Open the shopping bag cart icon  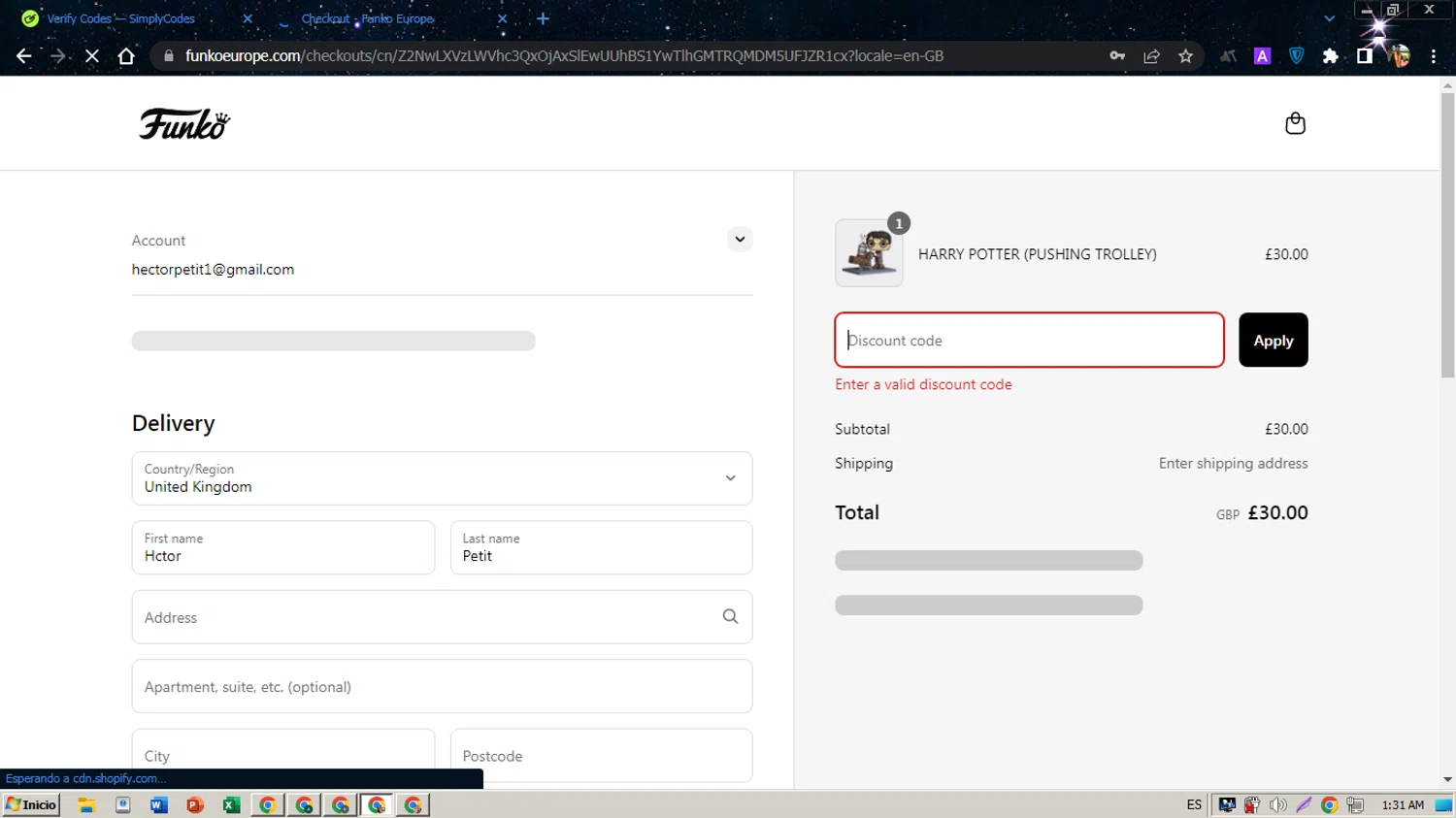click(1295, 123)
